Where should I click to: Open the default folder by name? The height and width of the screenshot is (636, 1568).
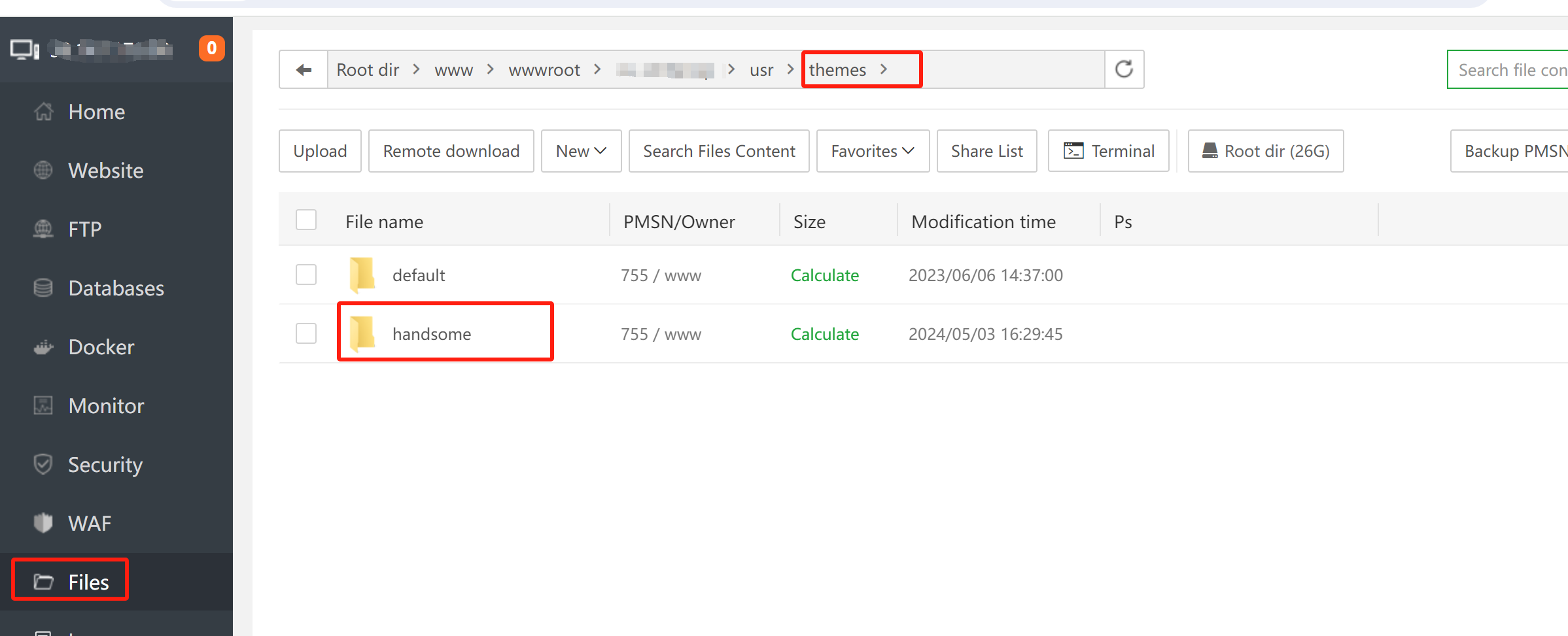coord(419,275)
